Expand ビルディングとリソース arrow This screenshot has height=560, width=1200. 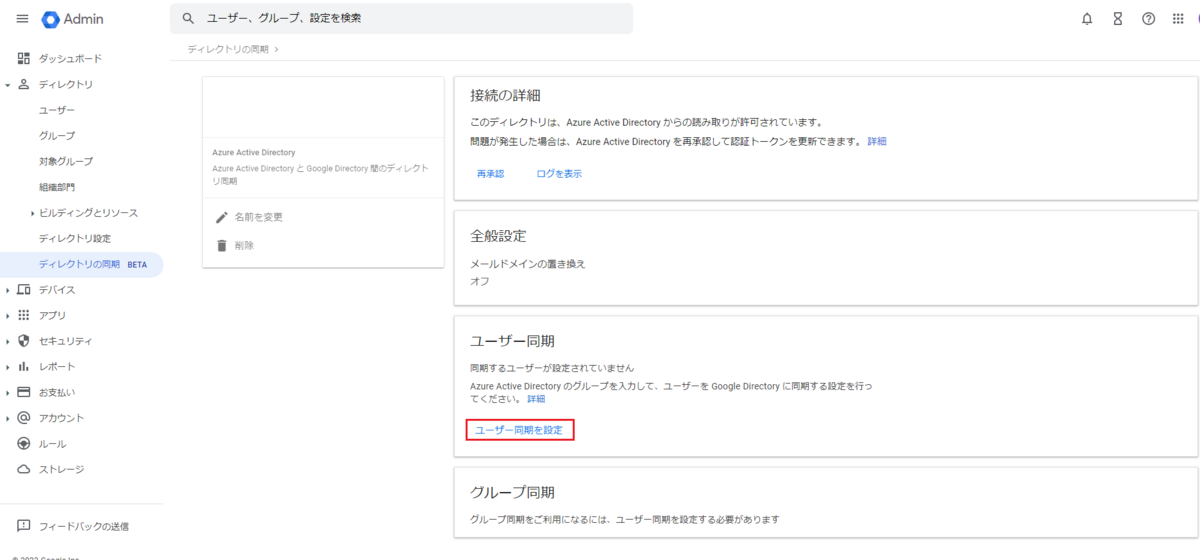pos(32,213)
